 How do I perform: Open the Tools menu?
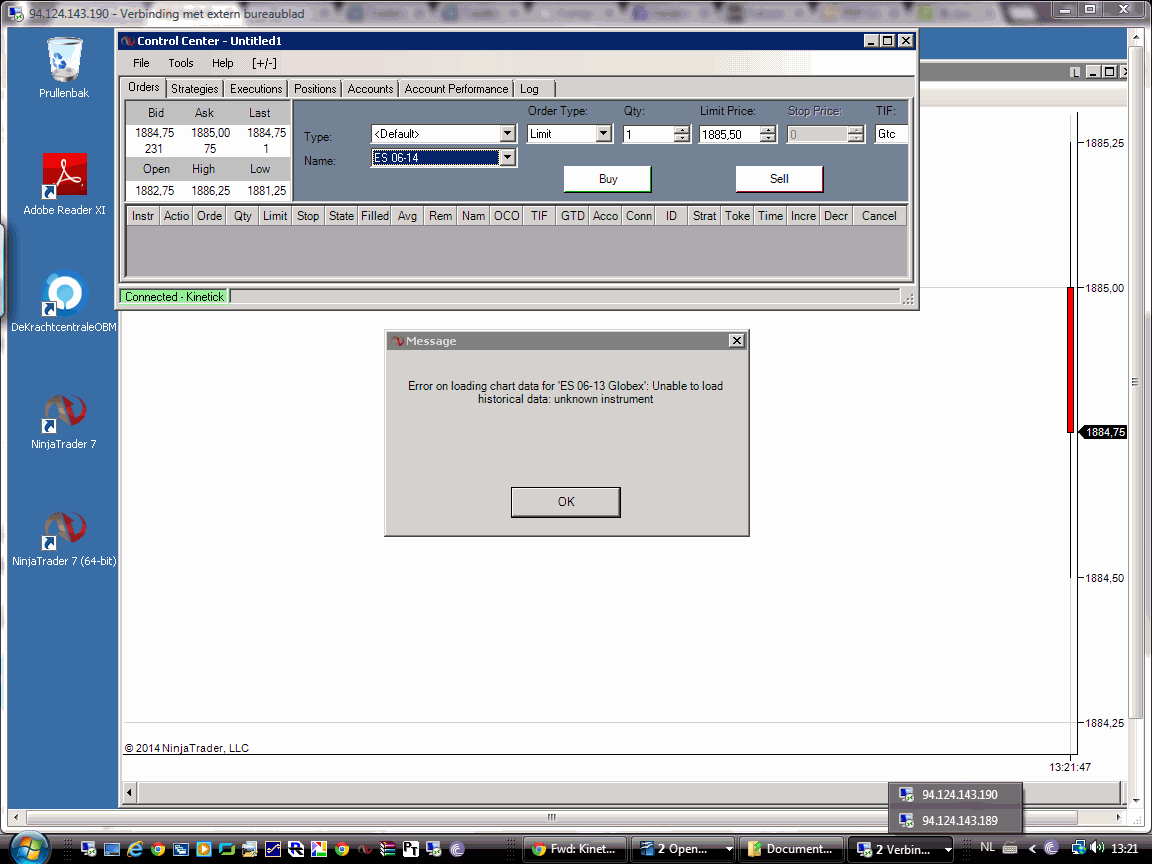coord(181,63)
